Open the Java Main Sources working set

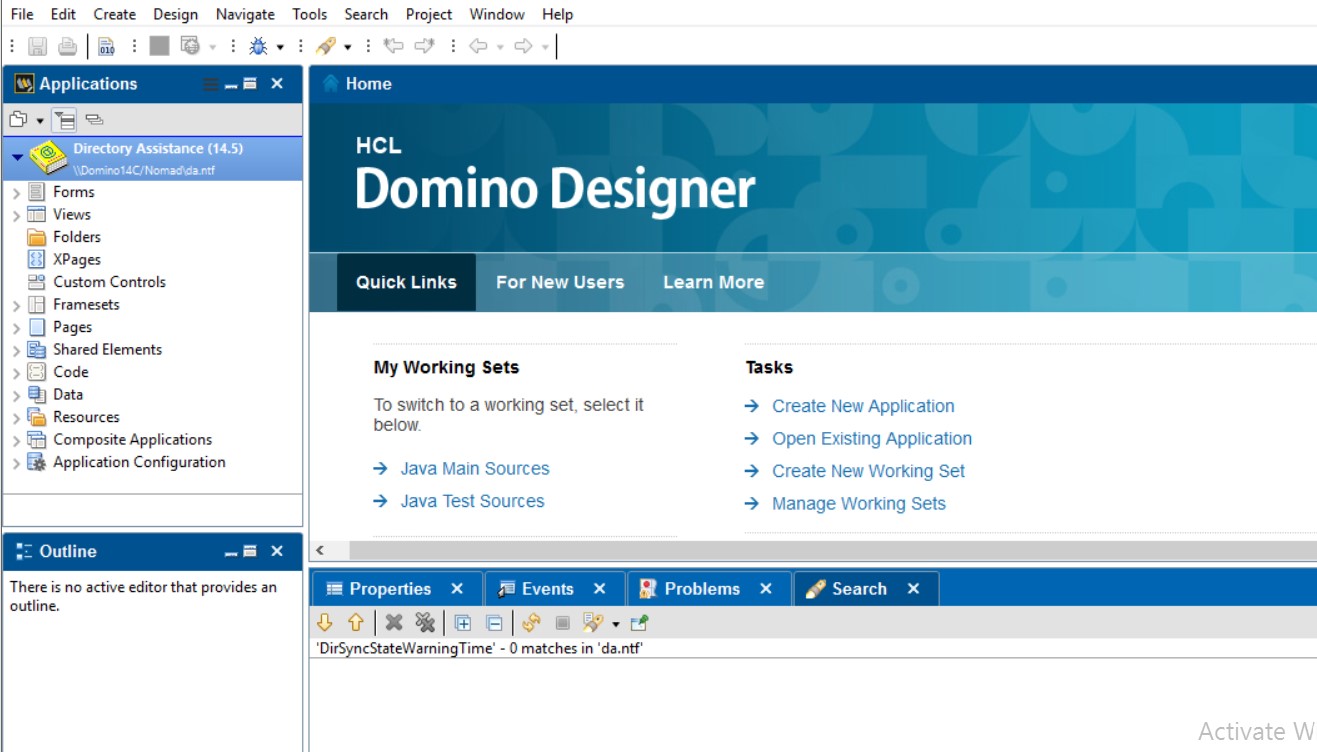tap(474, 468)
